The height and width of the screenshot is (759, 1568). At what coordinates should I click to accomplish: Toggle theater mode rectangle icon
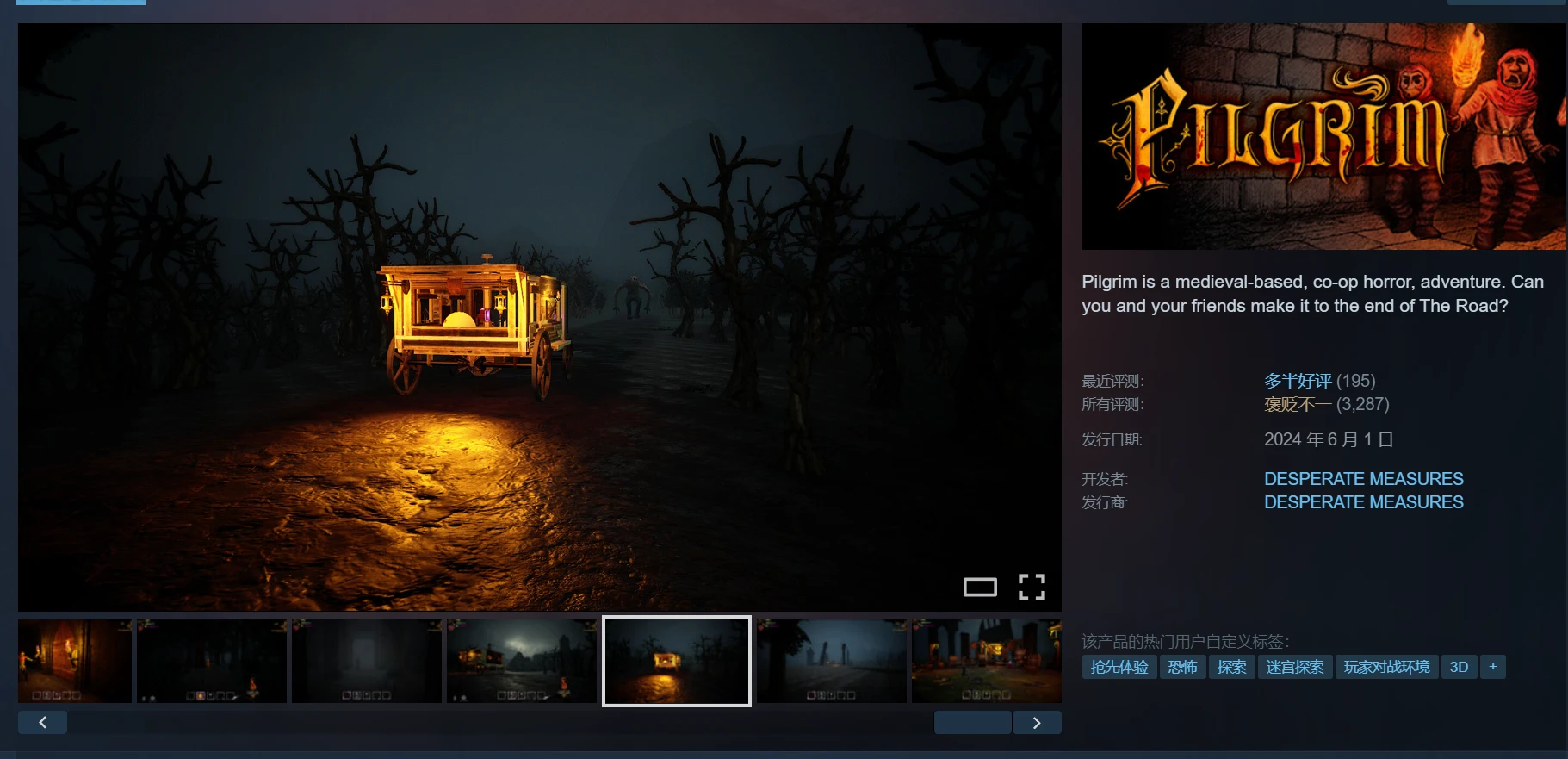[x=980, y=588]
